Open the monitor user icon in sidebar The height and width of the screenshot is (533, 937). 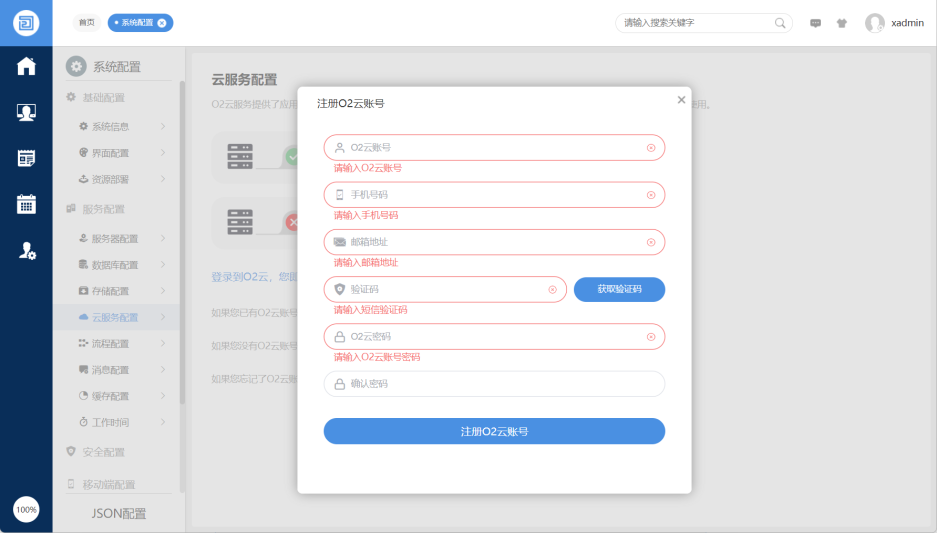26,112
